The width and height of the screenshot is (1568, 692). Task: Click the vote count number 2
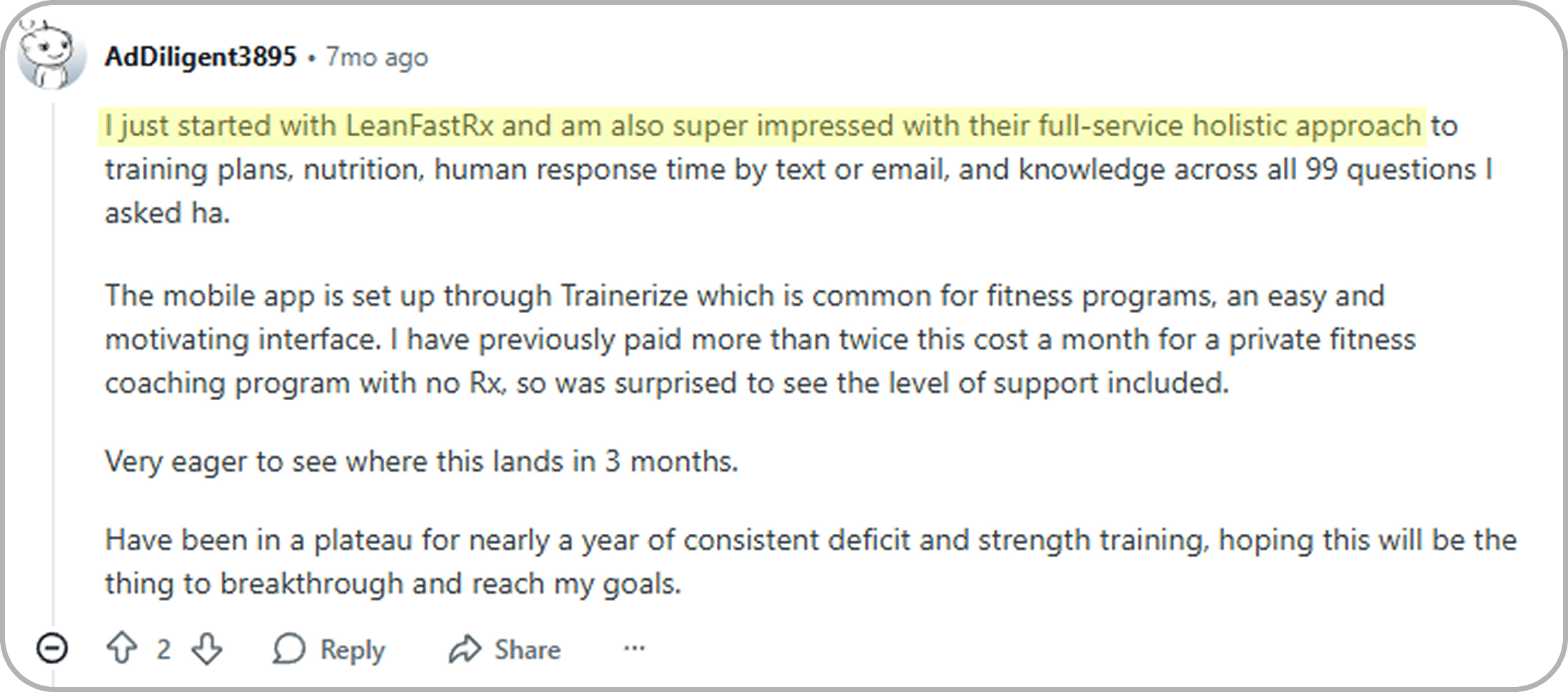[163, 649]
